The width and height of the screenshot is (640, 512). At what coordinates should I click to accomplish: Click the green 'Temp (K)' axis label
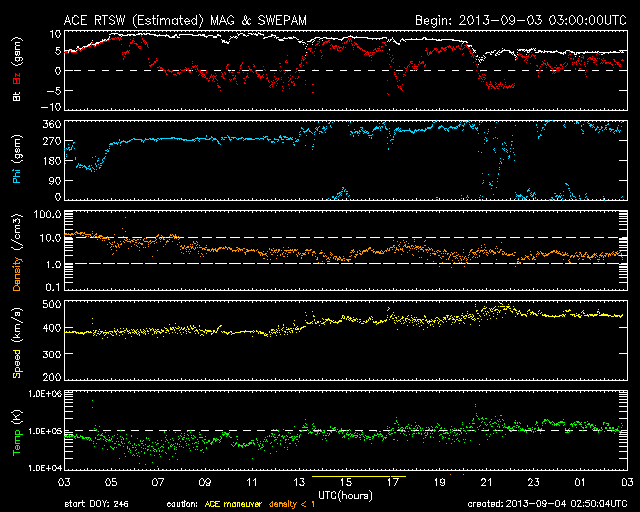pyautogui.click(x=17, y=432)
